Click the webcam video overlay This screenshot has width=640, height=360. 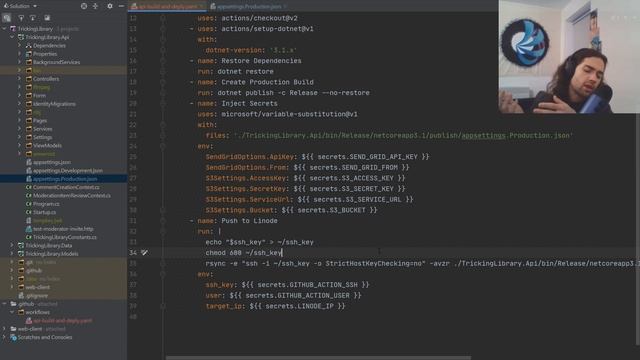point(569,56)
